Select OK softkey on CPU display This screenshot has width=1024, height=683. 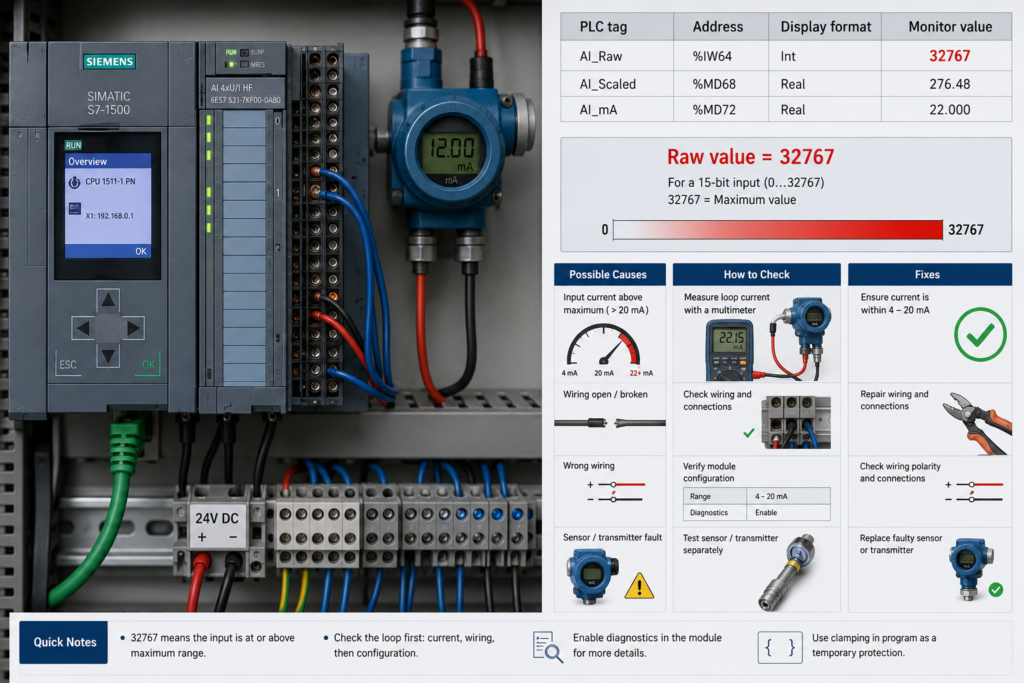[x=140, y=251]
